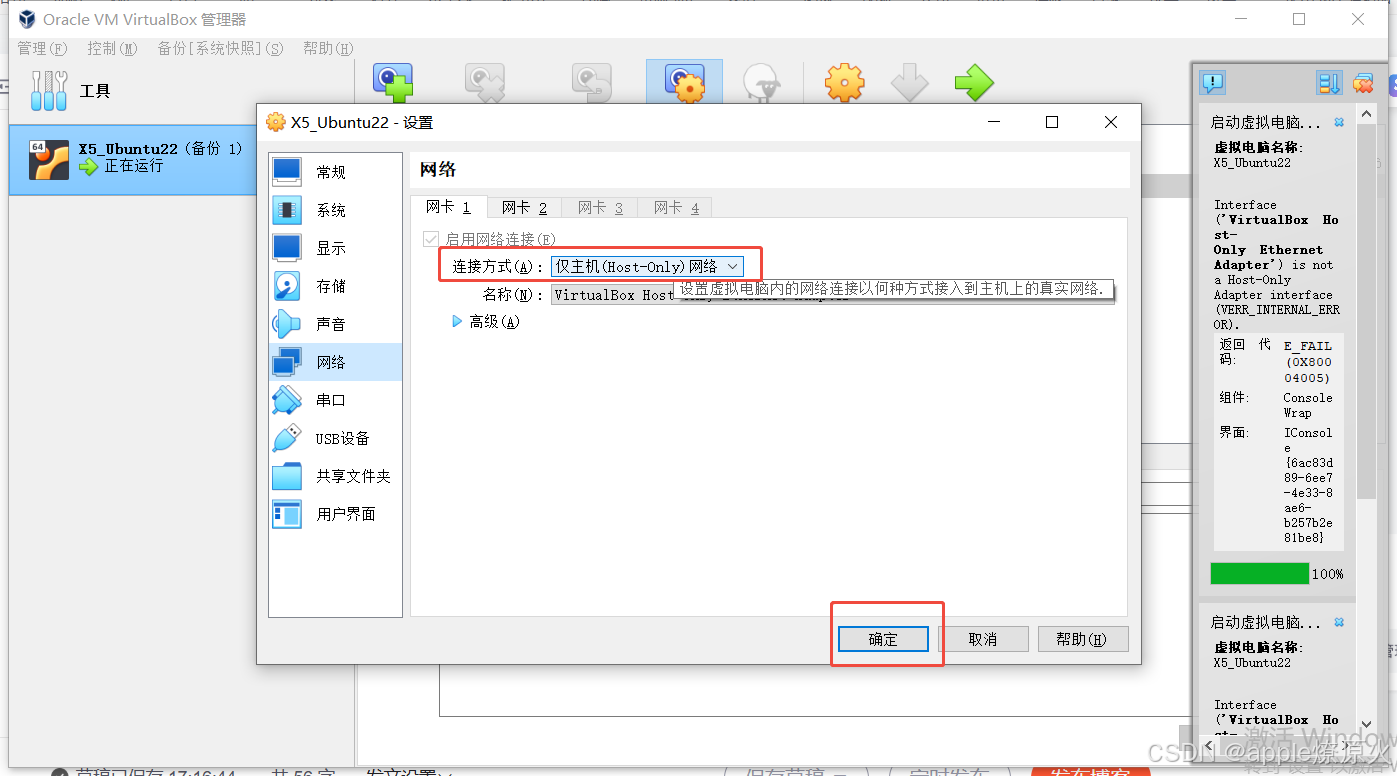Click the ConsoleWrap component value
The image size is (1397, 776).
(x=1308, y=405)
